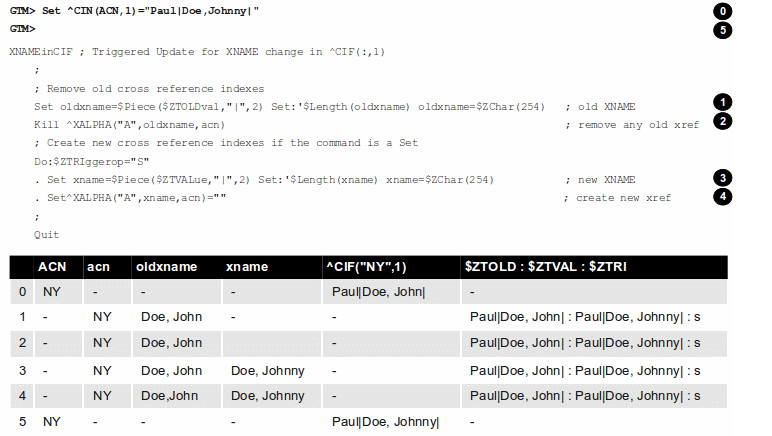Click the xname column header

(246, 267)
